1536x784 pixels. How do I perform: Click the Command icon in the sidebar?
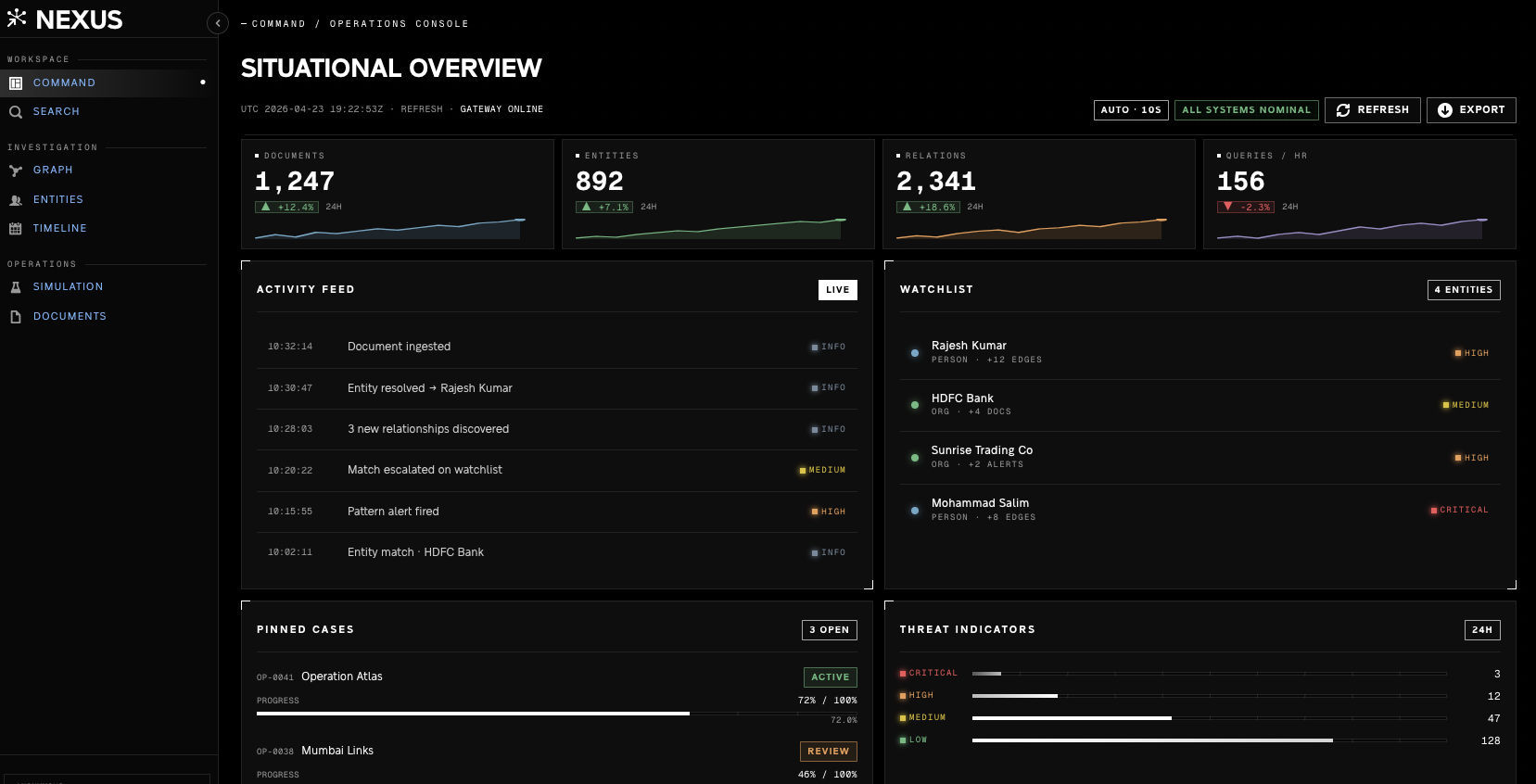tap(16, 82)
